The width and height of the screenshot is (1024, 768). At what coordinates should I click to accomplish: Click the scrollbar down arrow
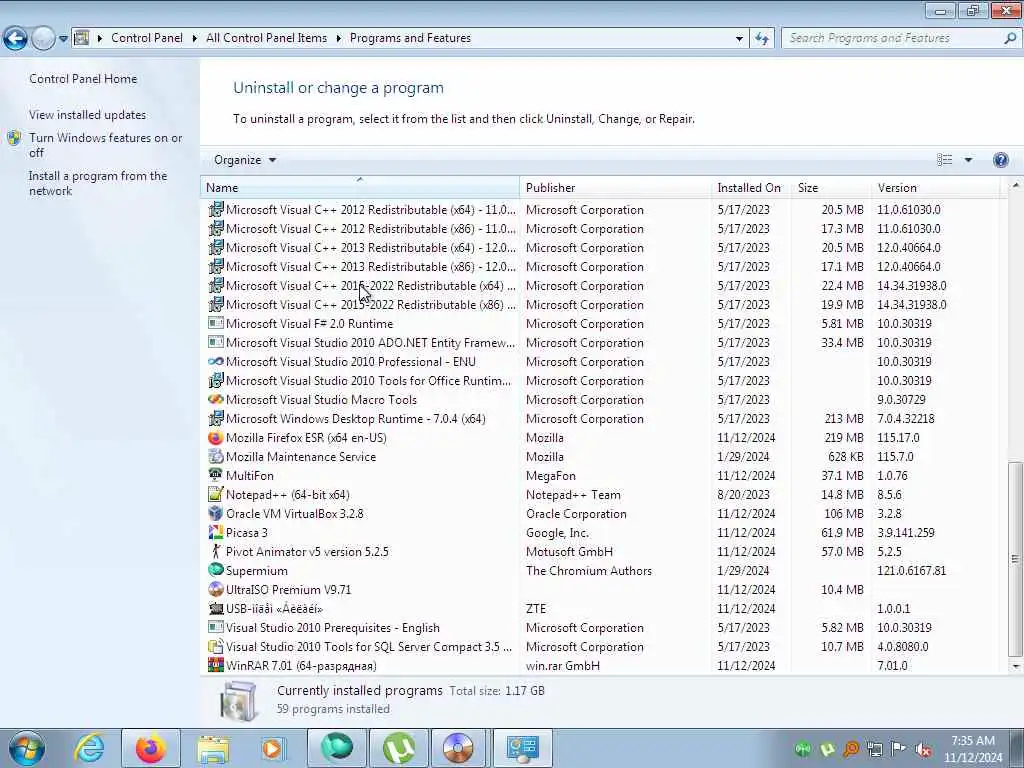(x=1016, y=666)
